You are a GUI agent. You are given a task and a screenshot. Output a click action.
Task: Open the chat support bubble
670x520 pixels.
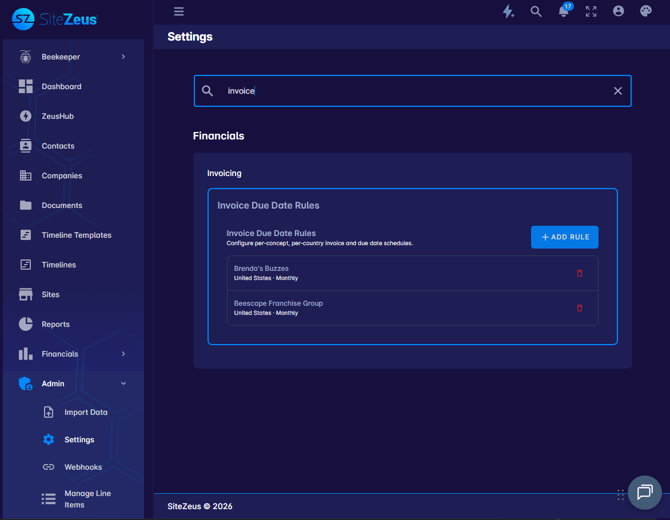pyautogui.click(x=644, y=492)
